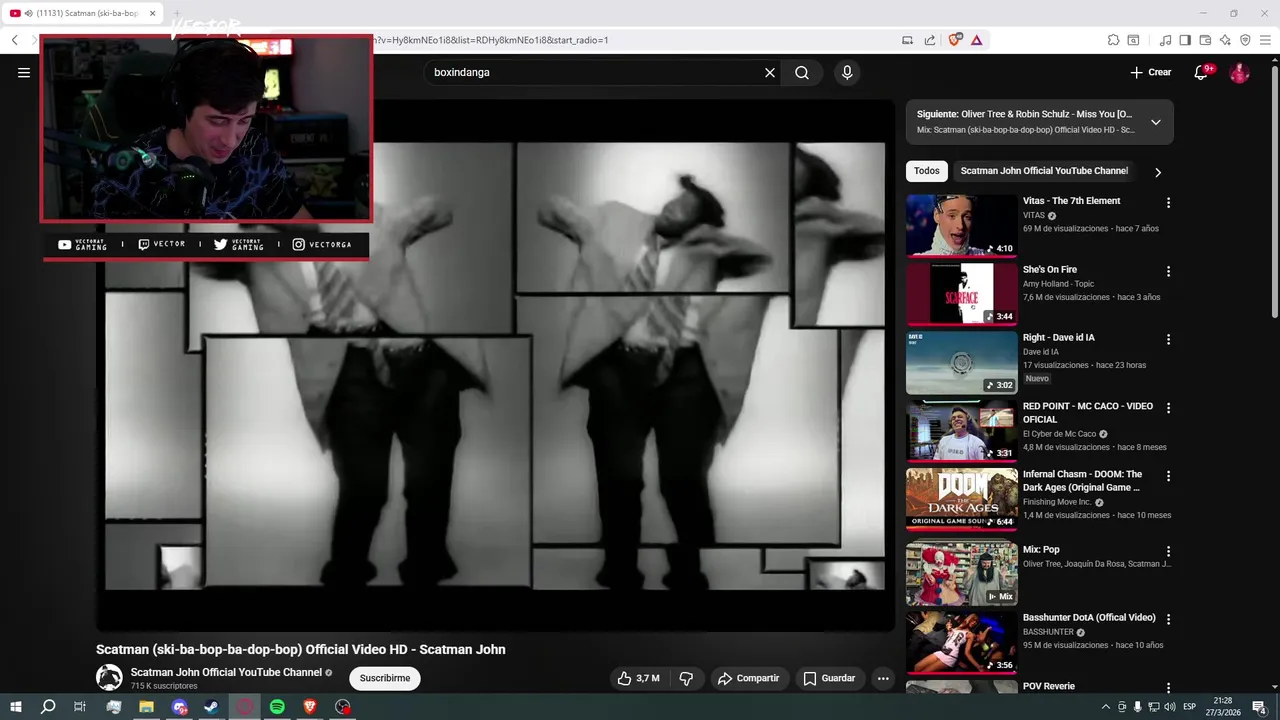Open the Brave Wallet icon
Viewport: 1280px width, 720px height.
tap(1205, 40)
